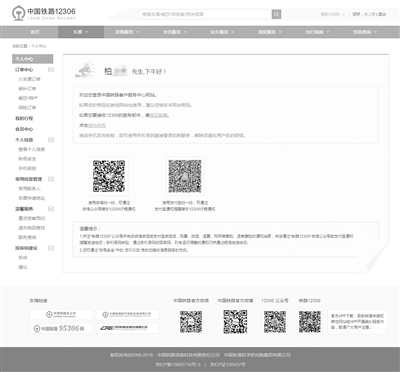Viewport: 400px width, 372px height.
Task: Click the 友情链接 footer heading
Action: (x=38, y=301)
